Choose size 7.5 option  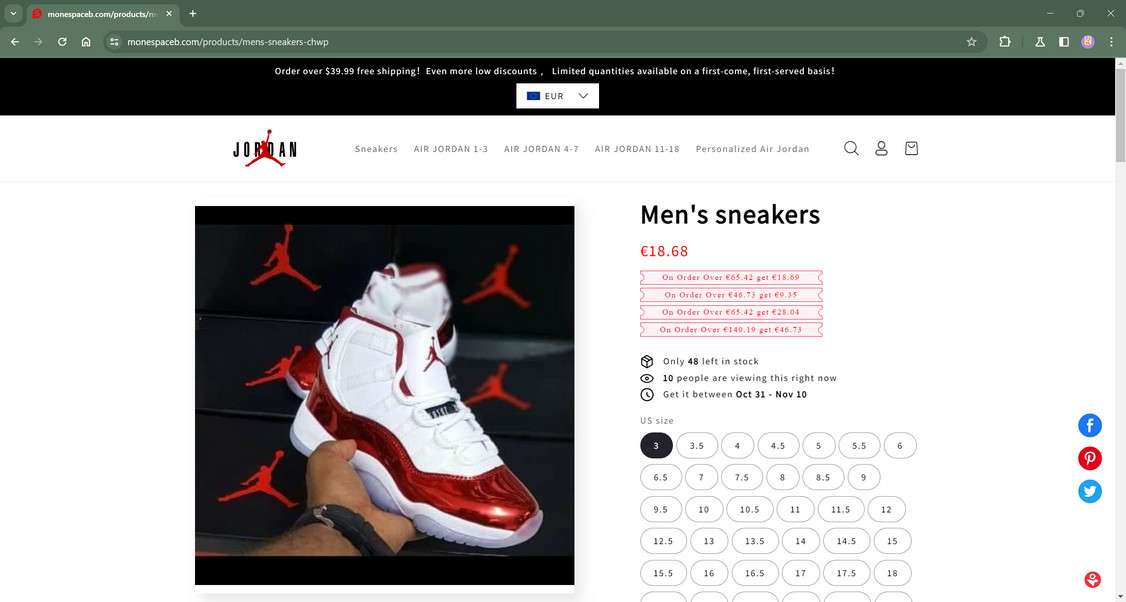742,477
